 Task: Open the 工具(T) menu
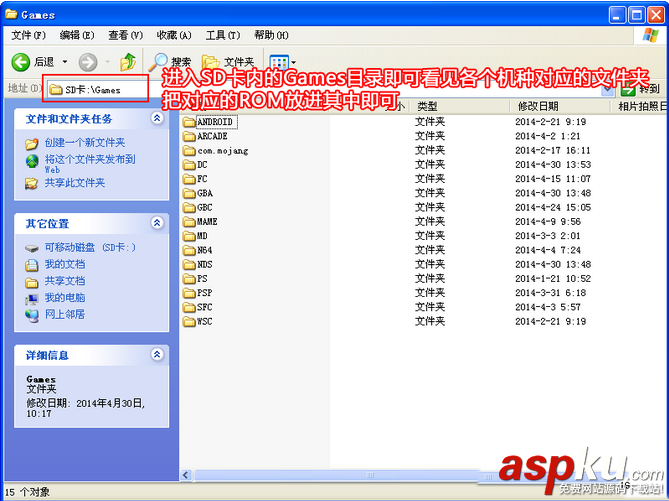click(223, 35)
